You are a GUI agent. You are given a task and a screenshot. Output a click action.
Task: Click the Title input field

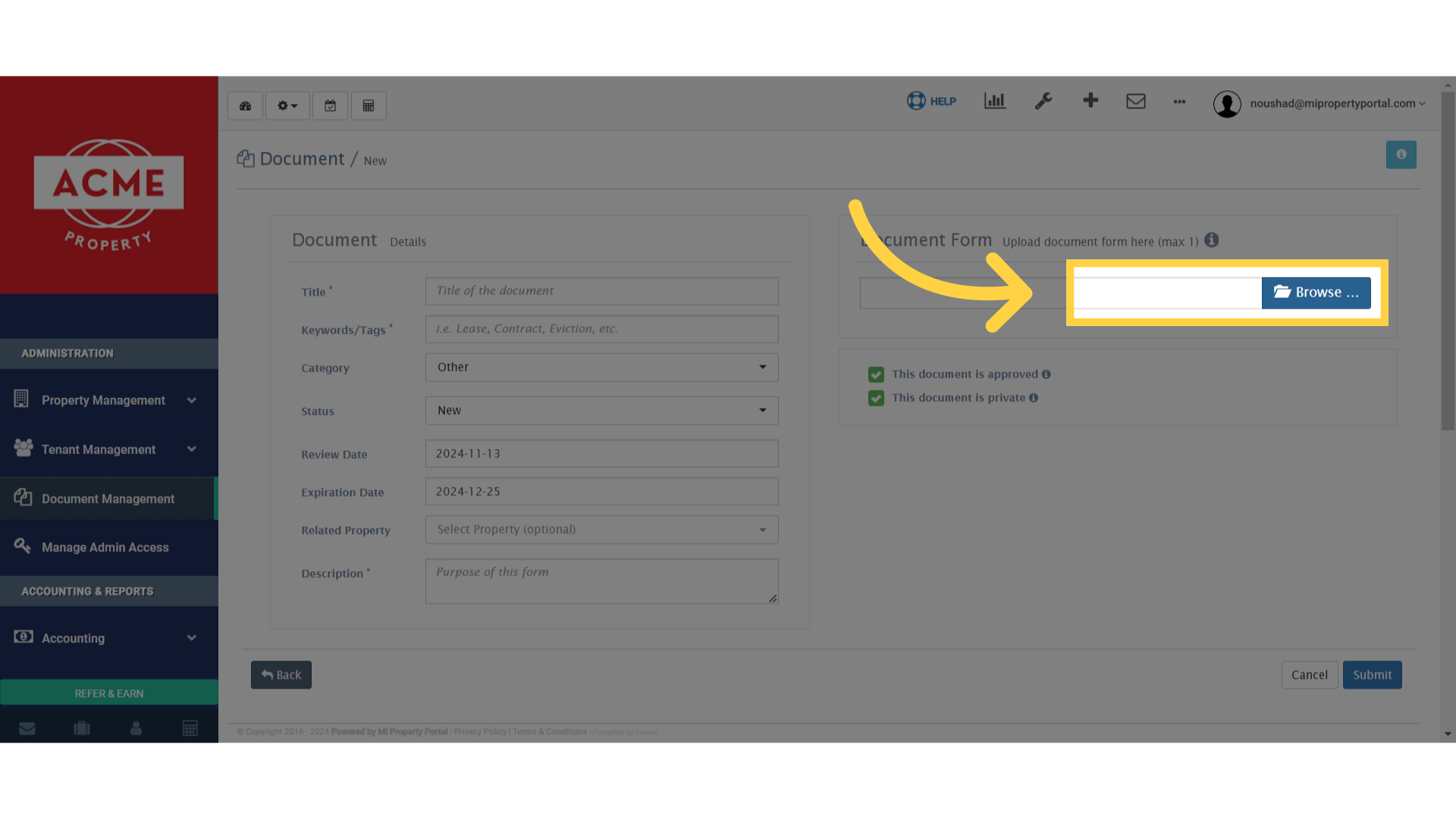[602, 291]
